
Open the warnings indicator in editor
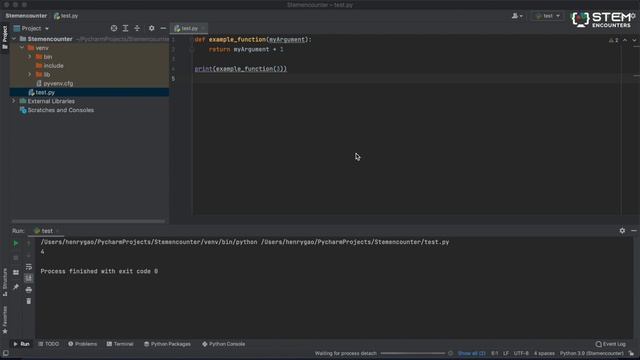613,40
